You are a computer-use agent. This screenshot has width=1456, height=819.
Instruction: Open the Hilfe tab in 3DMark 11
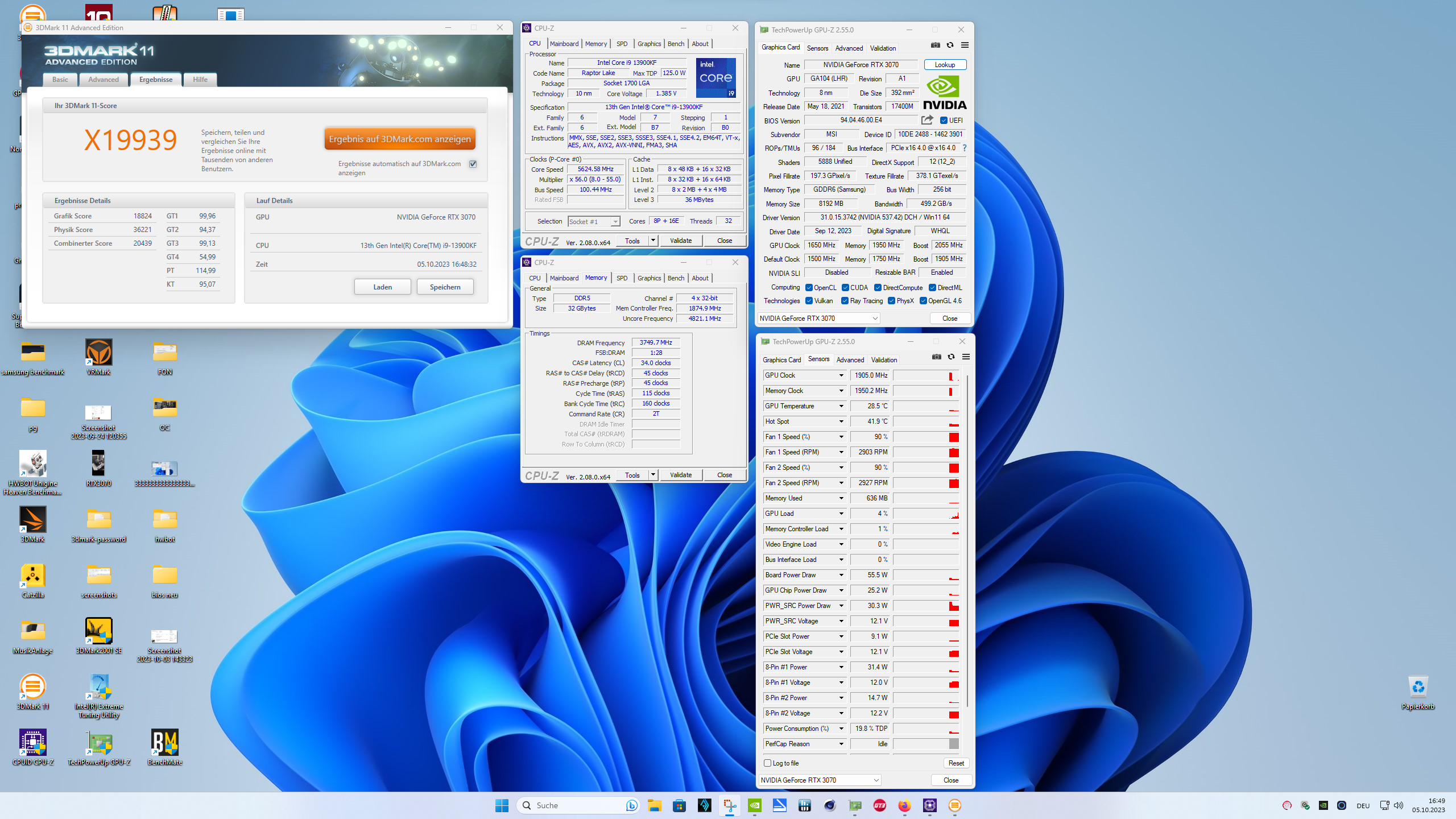[x=200, y=80]
